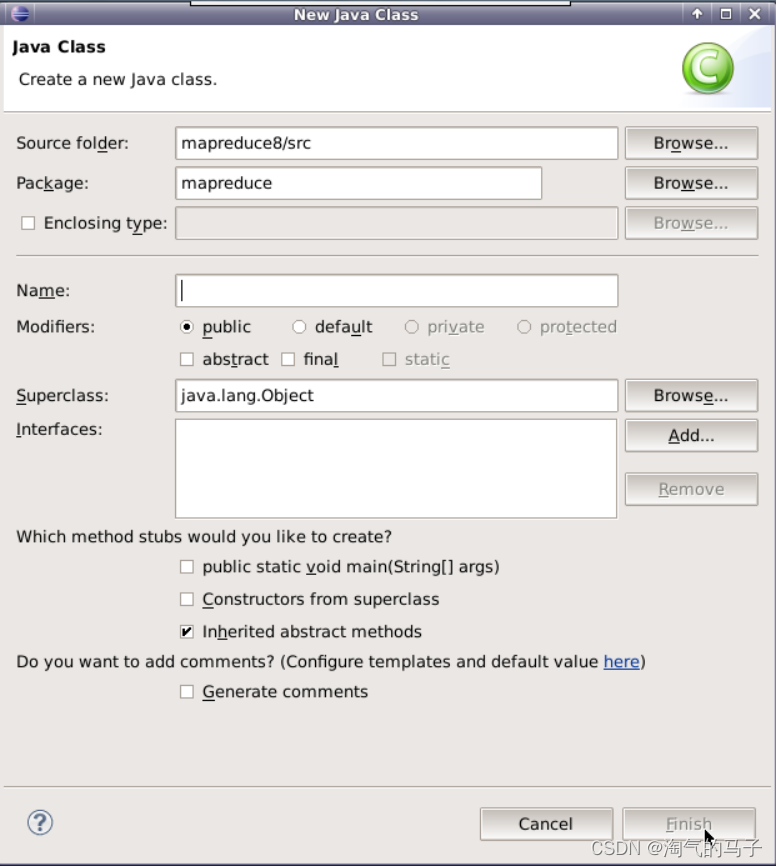Screen dimensions: 777x867
Task: Enable the abstract modifier checkbox
Action: [x=187, y=359]
